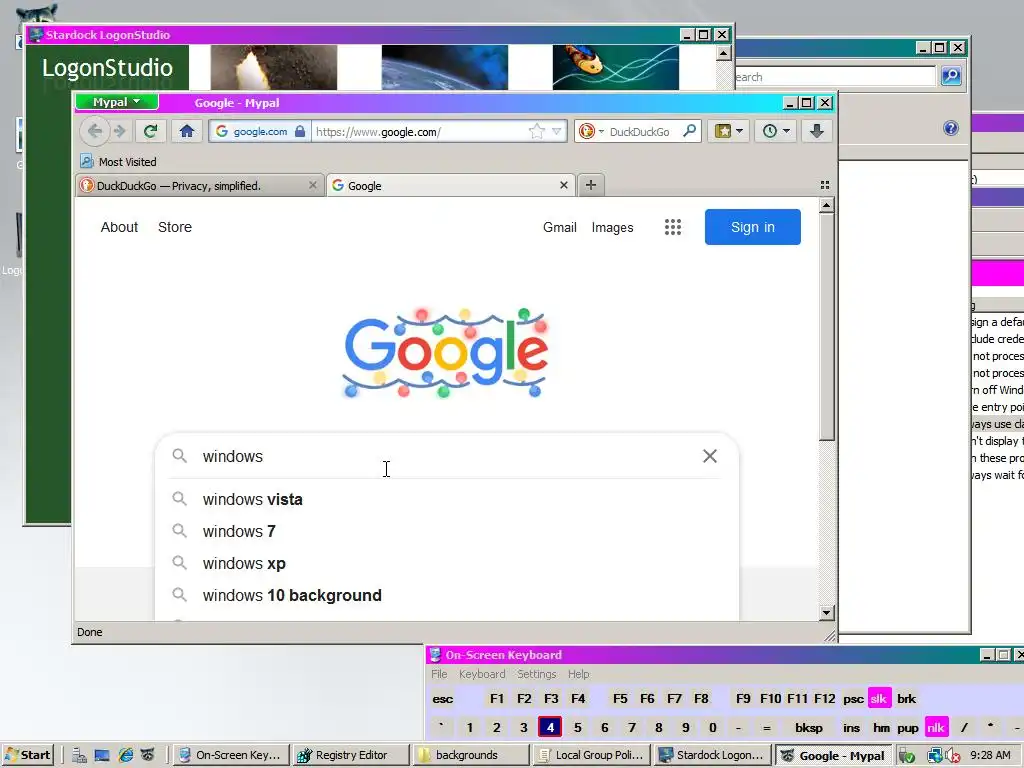1024x768 pixels.
Task: Click the page scrollbar up arrow in Mypal
Action: [x=826, y=206]
